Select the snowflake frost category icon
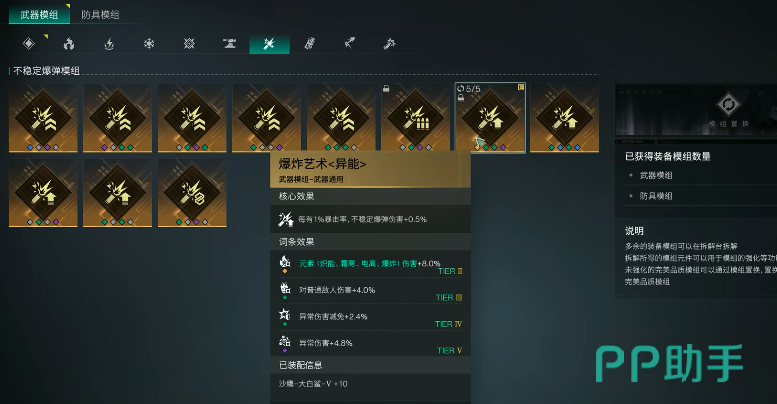This screenshot has height=404, width=777. click(149, 44)
